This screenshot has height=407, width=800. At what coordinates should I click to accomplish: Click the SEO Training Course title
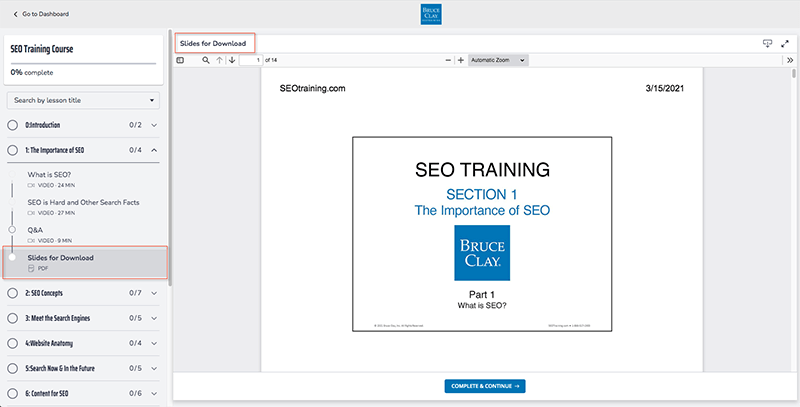point(42,49)
